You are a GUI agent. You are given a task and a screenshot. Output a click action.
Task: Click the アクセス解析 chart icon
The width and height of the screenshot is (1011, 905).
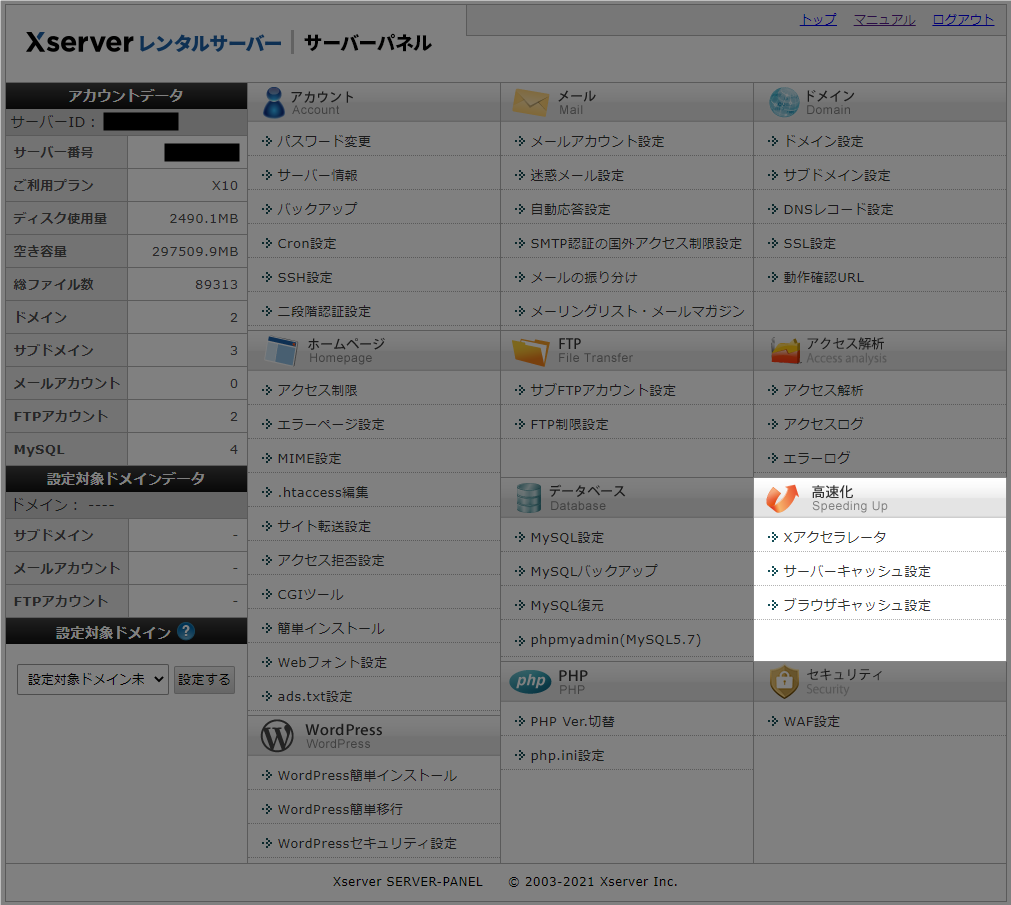(x=785, y=351)
